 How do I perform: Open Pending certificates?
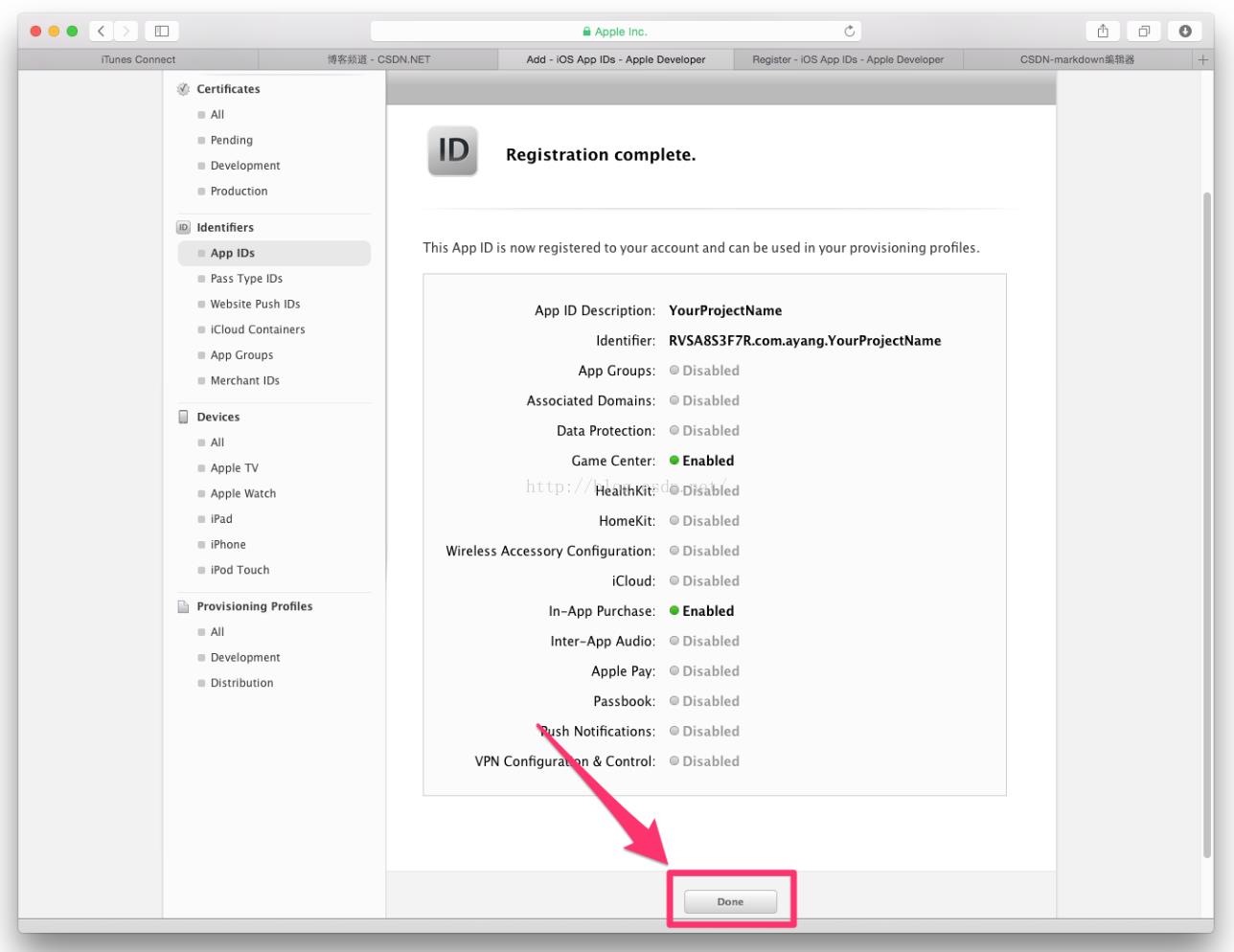[232, 140]
